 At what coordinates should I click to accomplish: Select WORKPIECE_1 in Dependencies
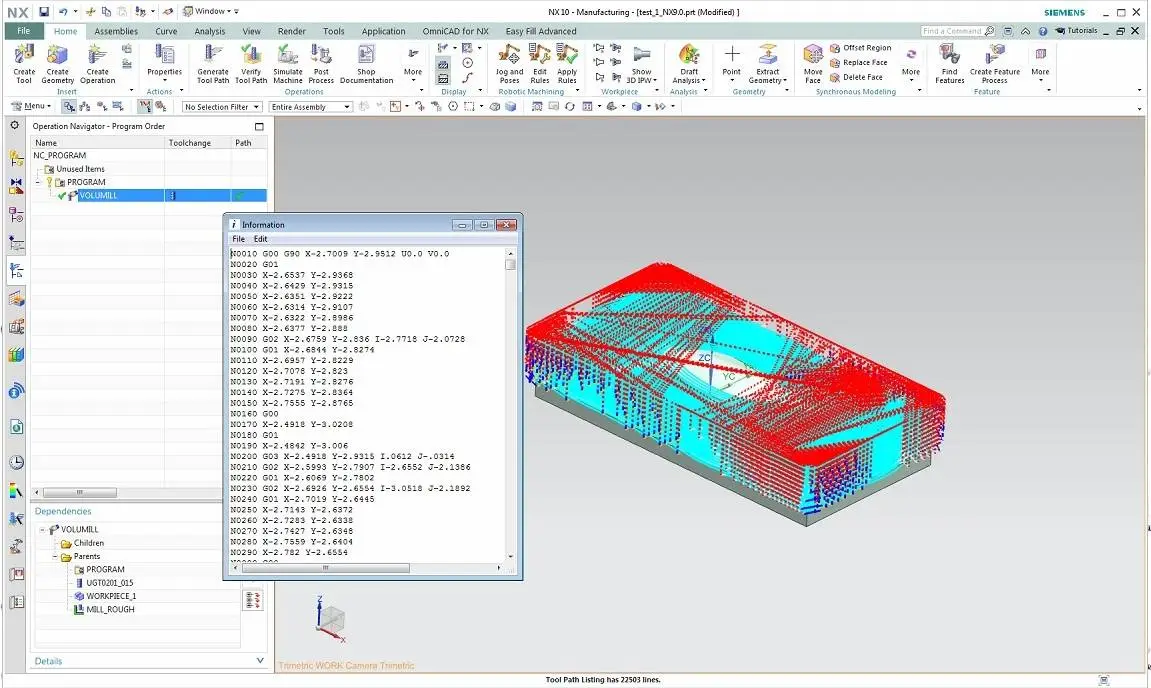coord(111,596)
